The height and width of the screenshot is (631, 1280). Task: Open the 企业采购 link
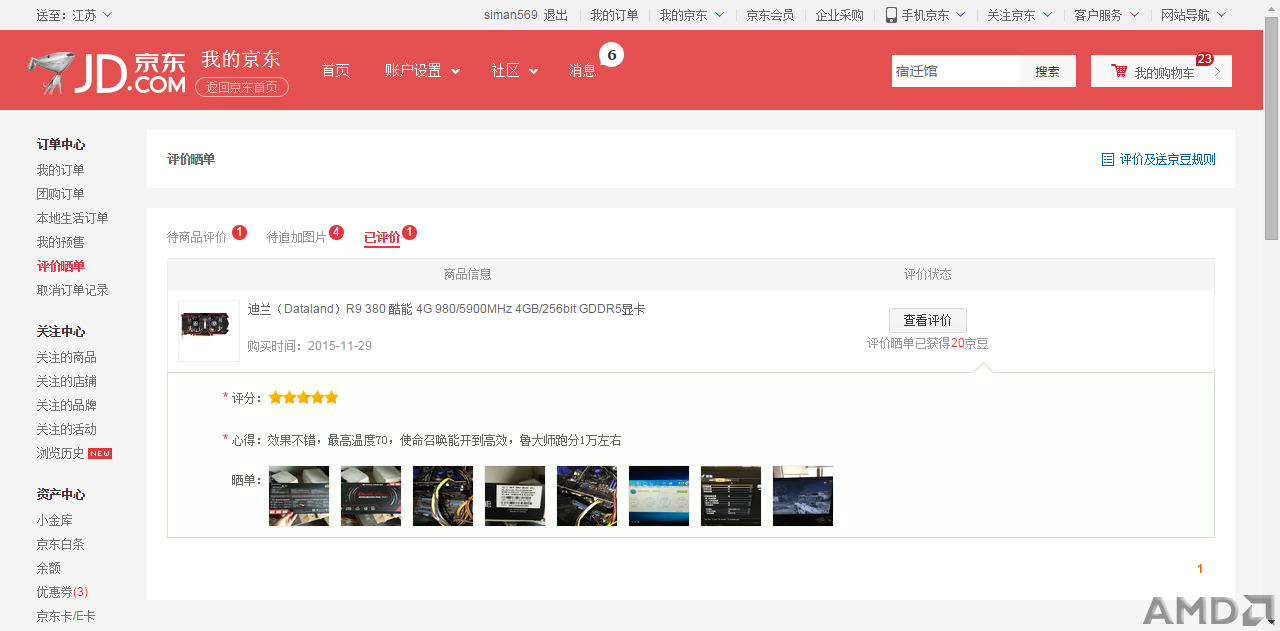click(839, 15)
